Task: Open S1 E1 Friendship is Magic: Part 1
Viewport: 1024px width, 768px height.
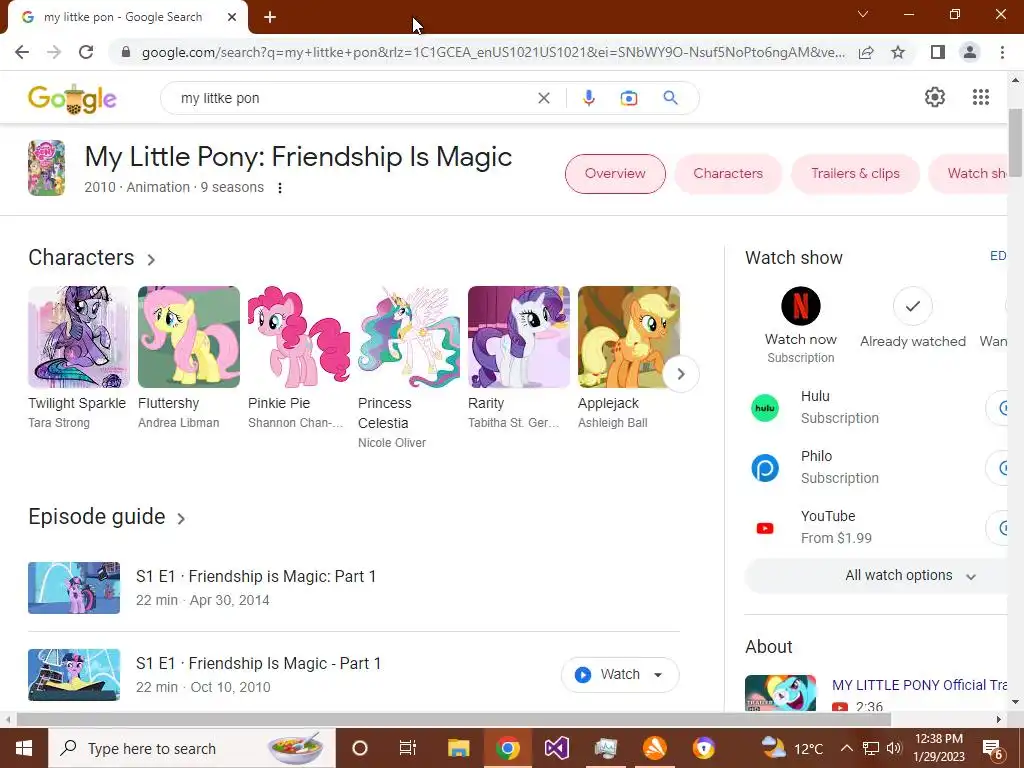Action: [256, 577]
